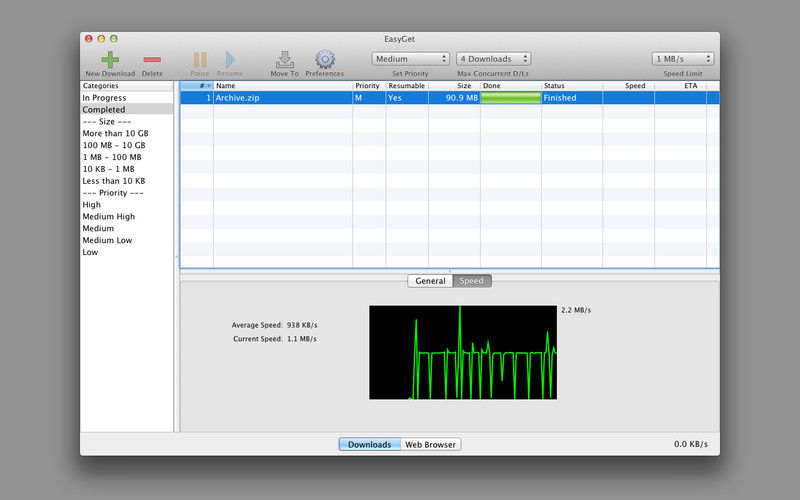Sort by the Speed column header

[629, 86]
